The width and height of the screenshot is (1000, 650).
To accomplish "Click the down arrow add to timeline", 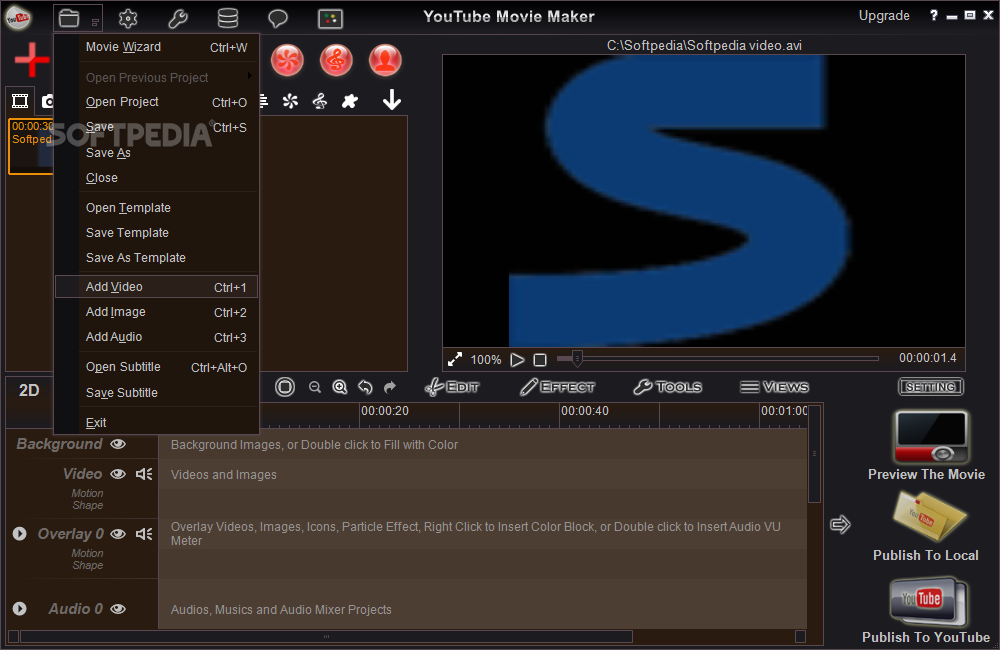I will tap(392, 100).
